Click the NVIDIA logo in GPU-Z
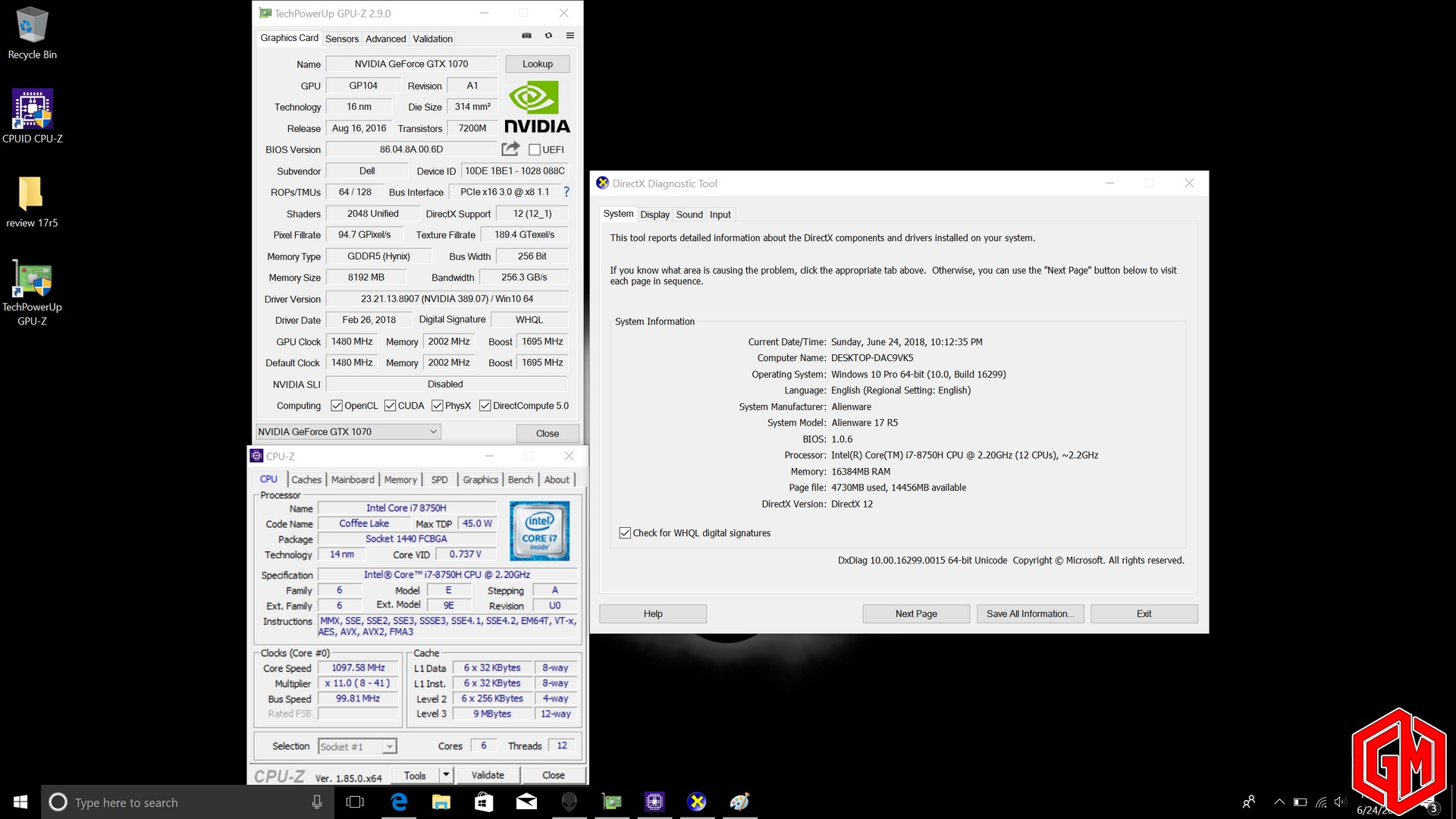 click(537, 107)
